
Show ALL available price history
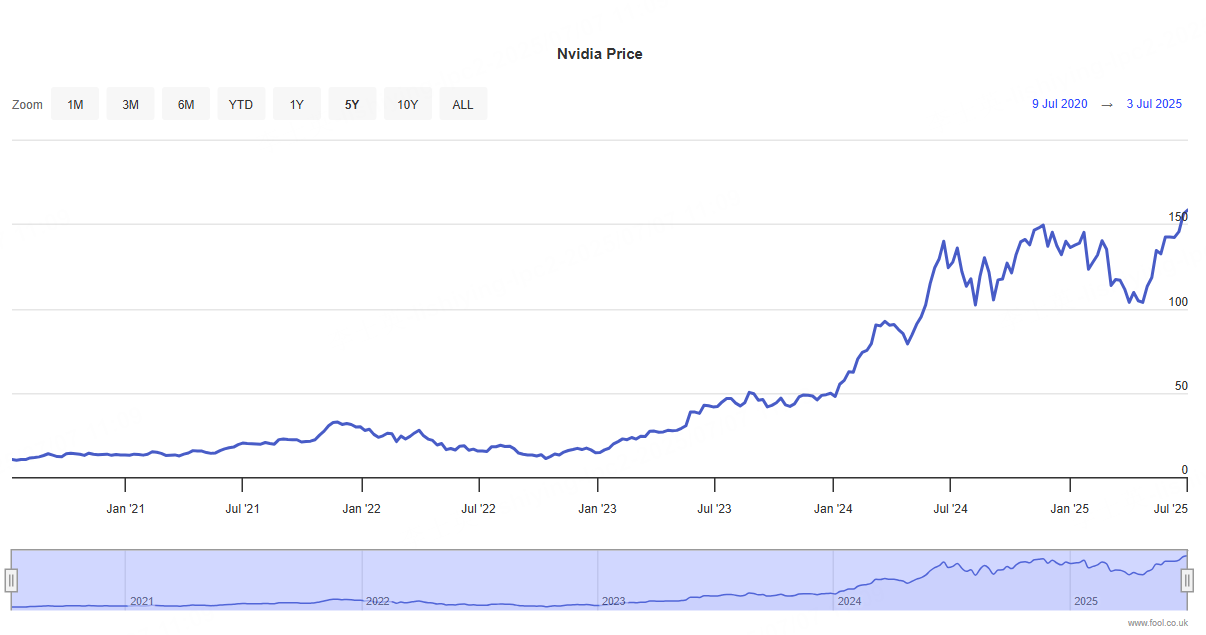click(463, 104)
